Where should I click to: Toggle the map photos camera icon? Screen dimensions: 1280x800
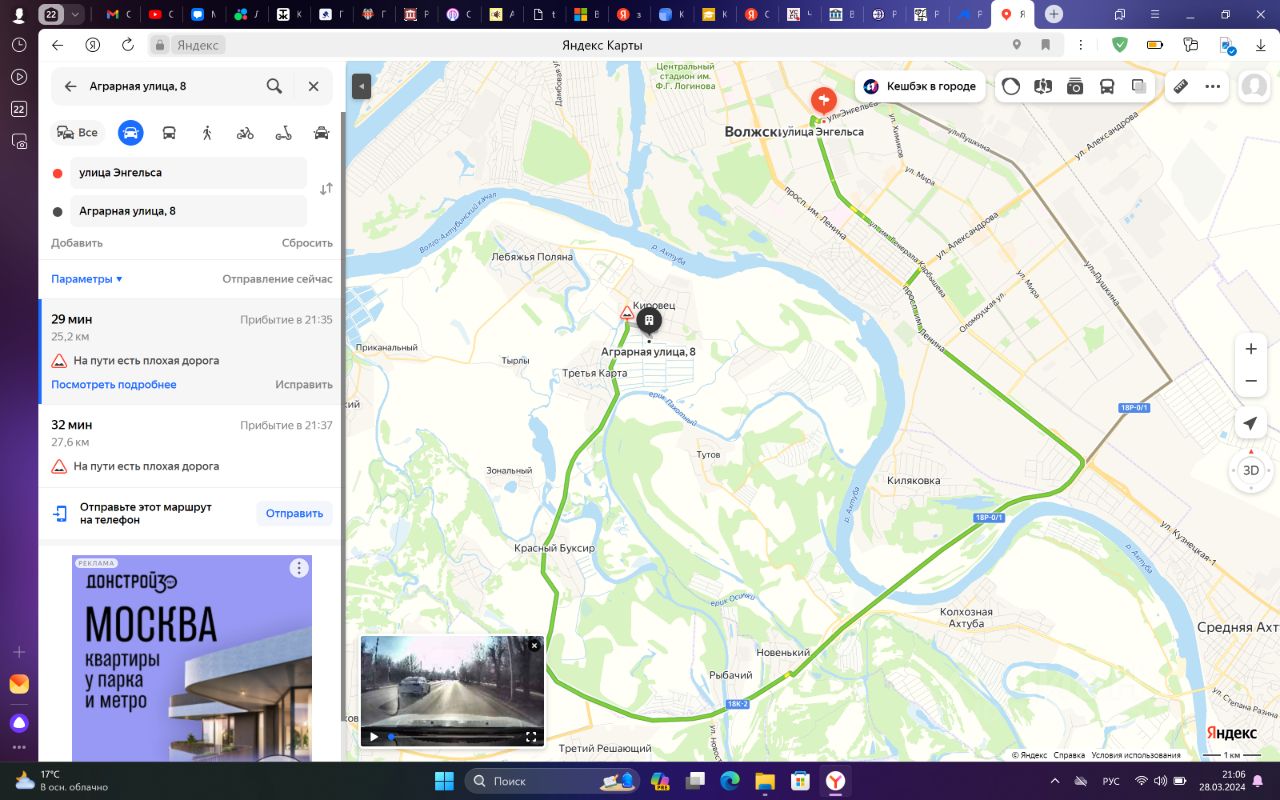point(1075,86)
